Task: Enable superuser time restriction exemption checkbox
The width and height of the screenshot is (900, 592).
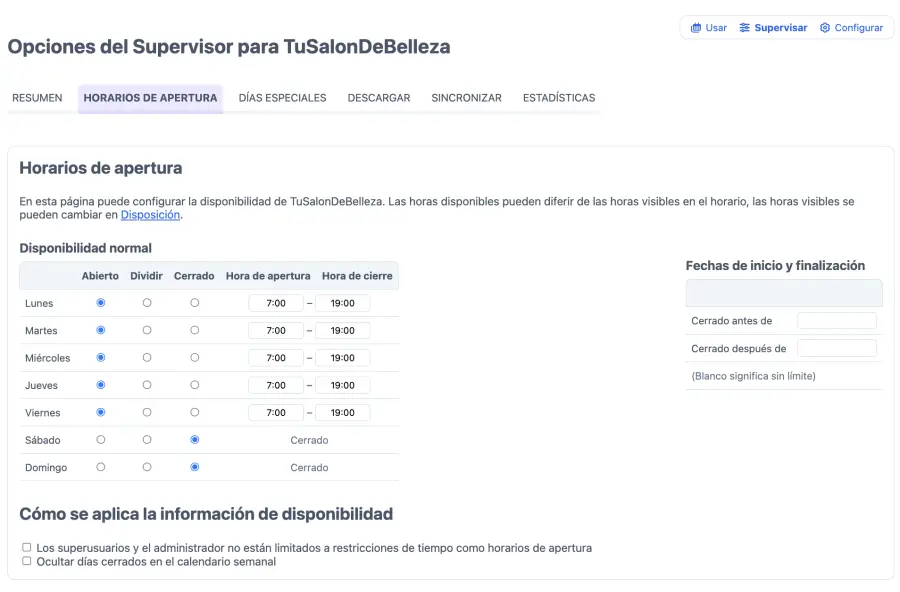Action: tap(26, 548)
